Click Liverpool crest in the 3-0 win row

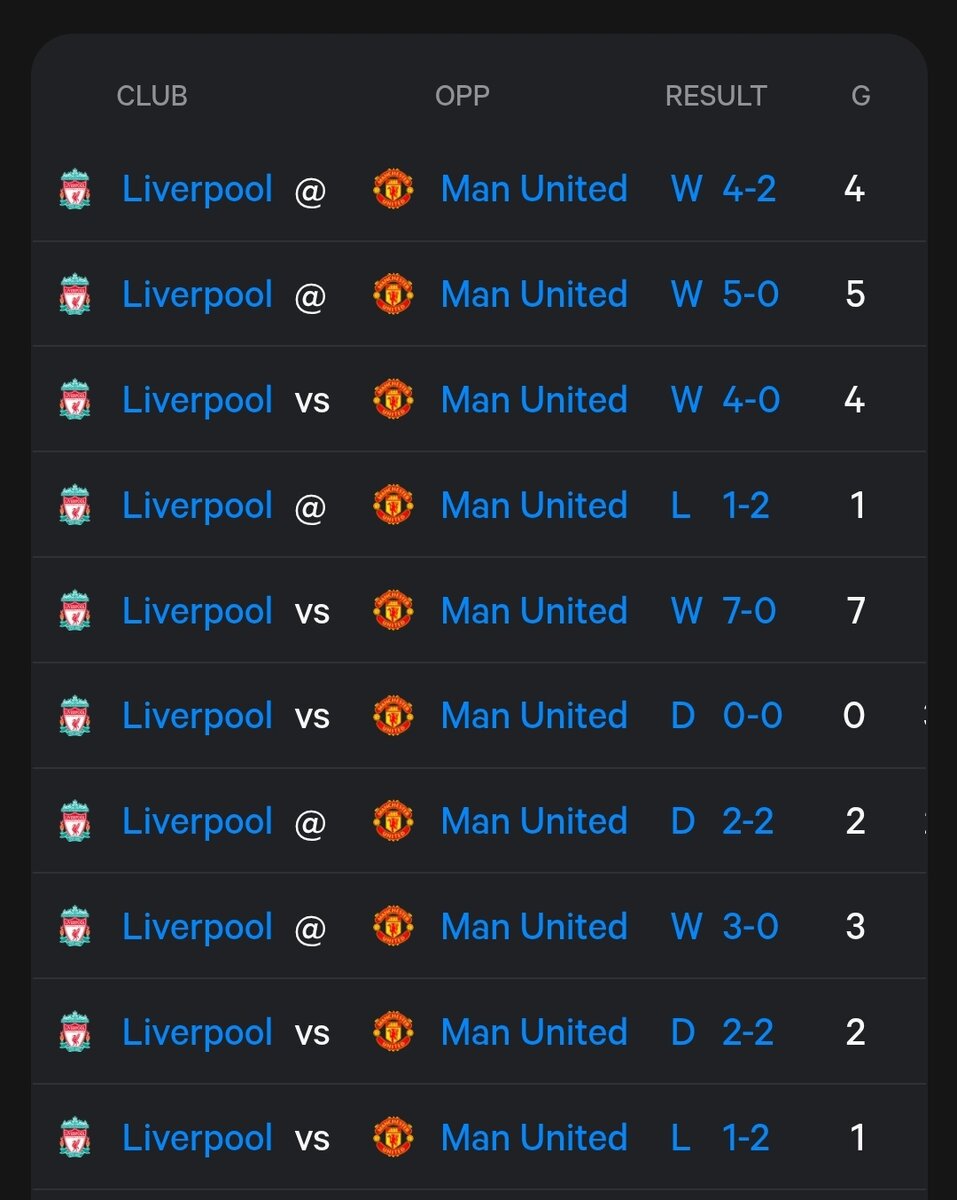[x=75, y=927]
